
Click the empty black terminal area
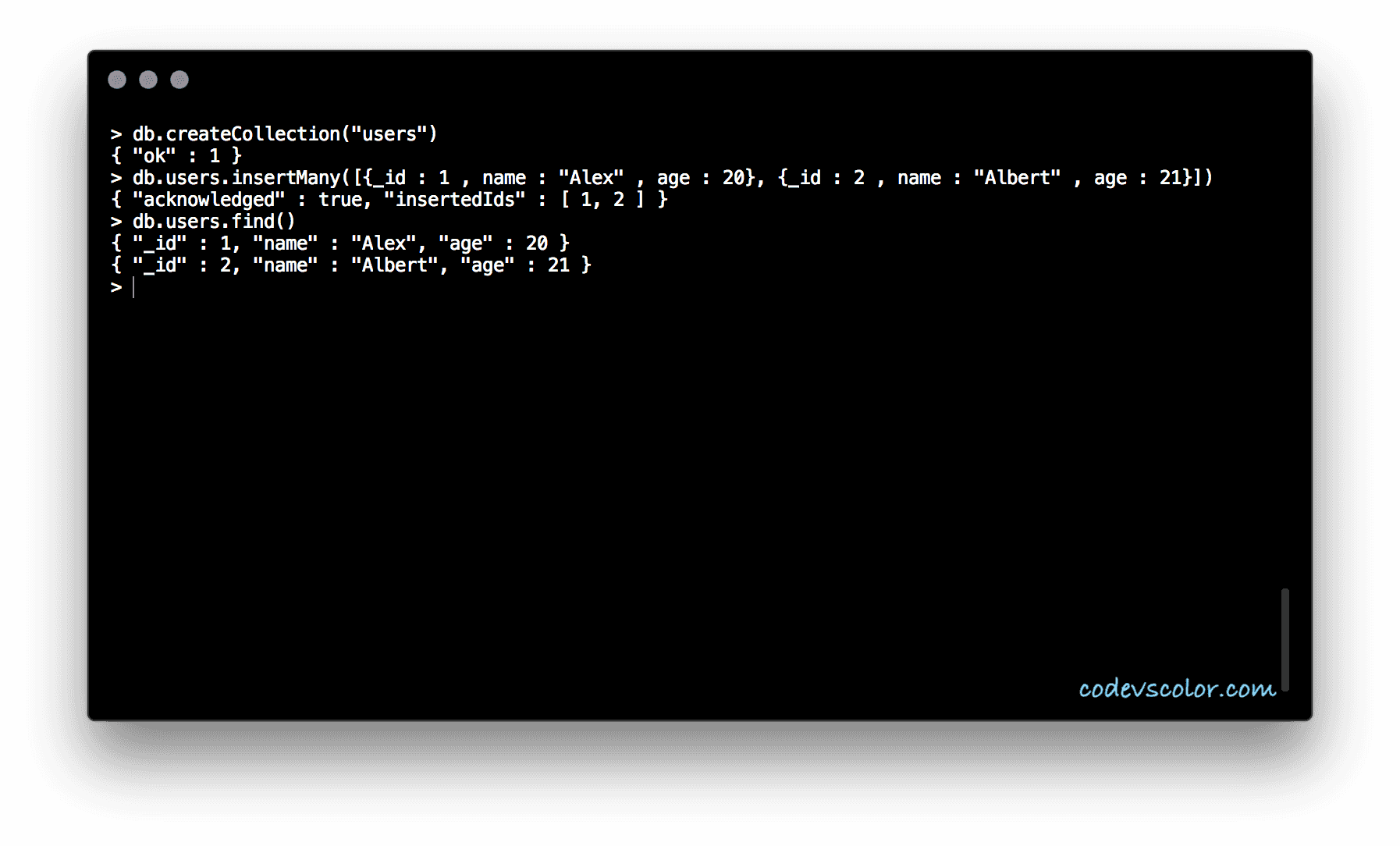click(x=687, y=484)
